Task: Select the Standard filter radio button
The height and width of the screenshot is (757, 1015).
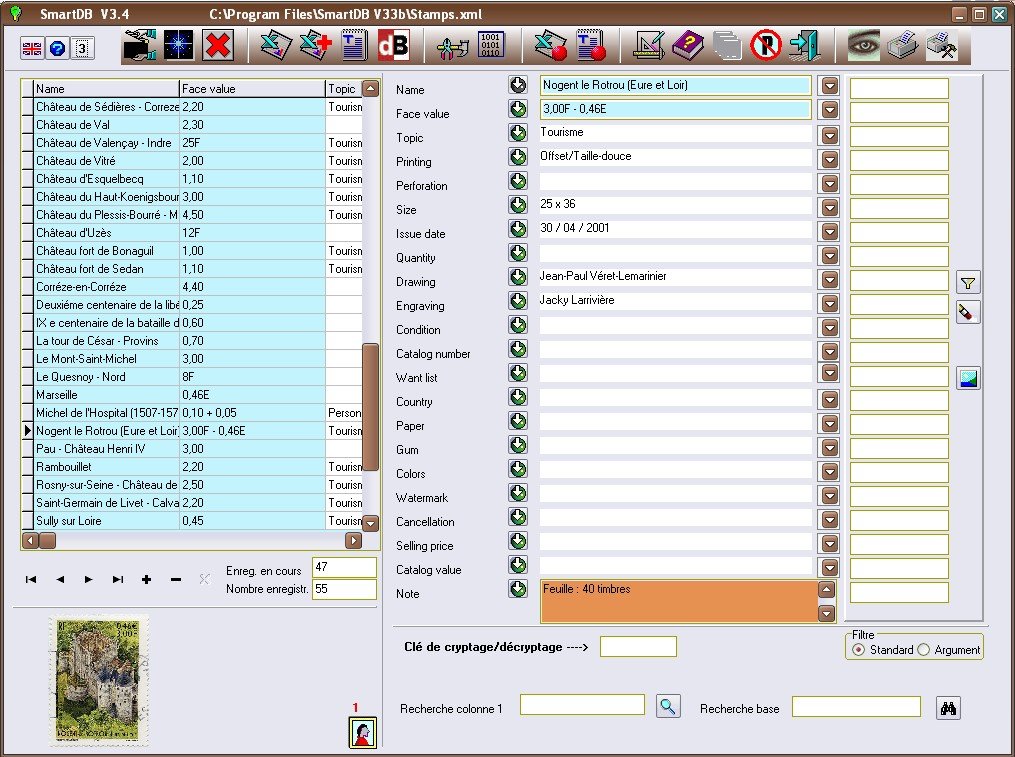Action: 858,650
